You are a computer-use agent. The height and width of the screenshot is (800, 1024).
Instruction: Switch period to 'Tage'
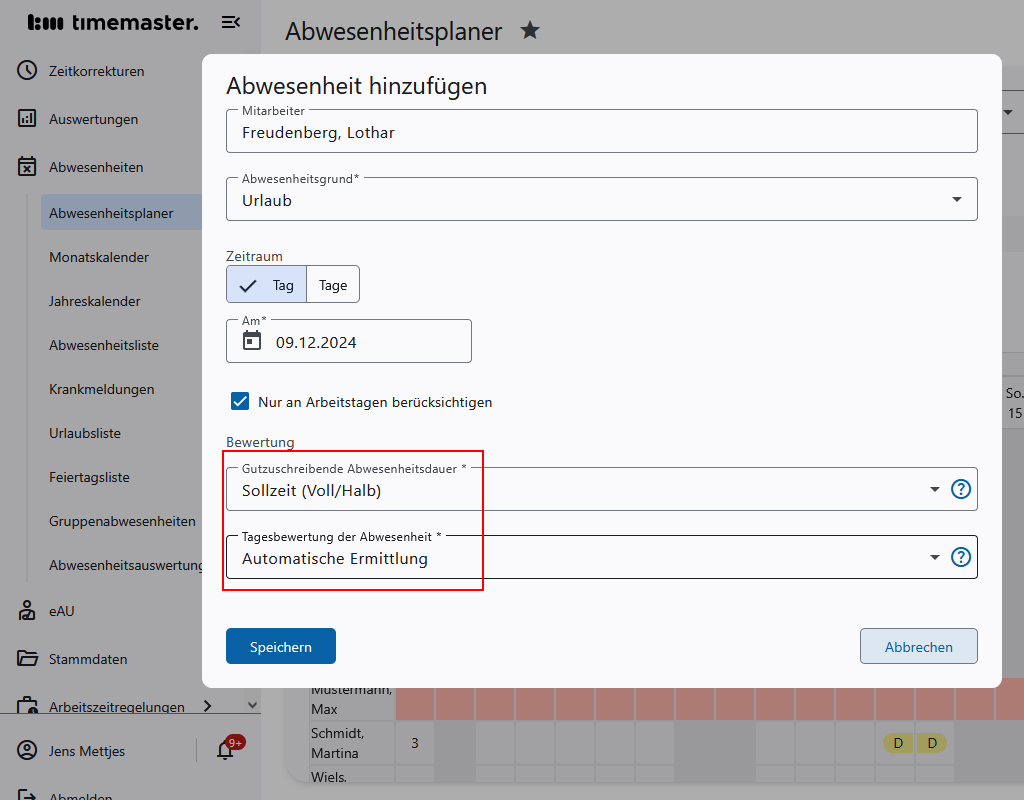[x=333, y=285]
